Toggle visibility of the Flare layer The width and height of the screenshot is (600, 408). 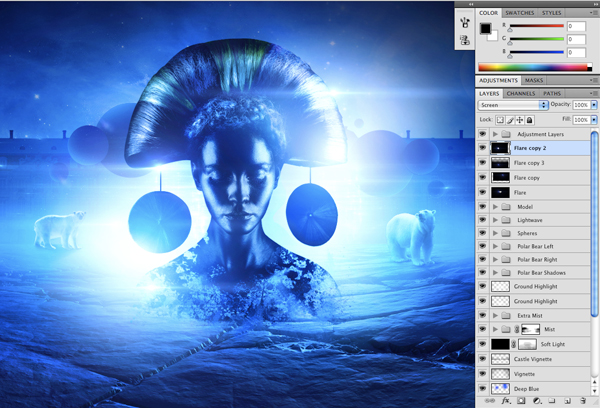pyautogui.click(x=482, y=192)
